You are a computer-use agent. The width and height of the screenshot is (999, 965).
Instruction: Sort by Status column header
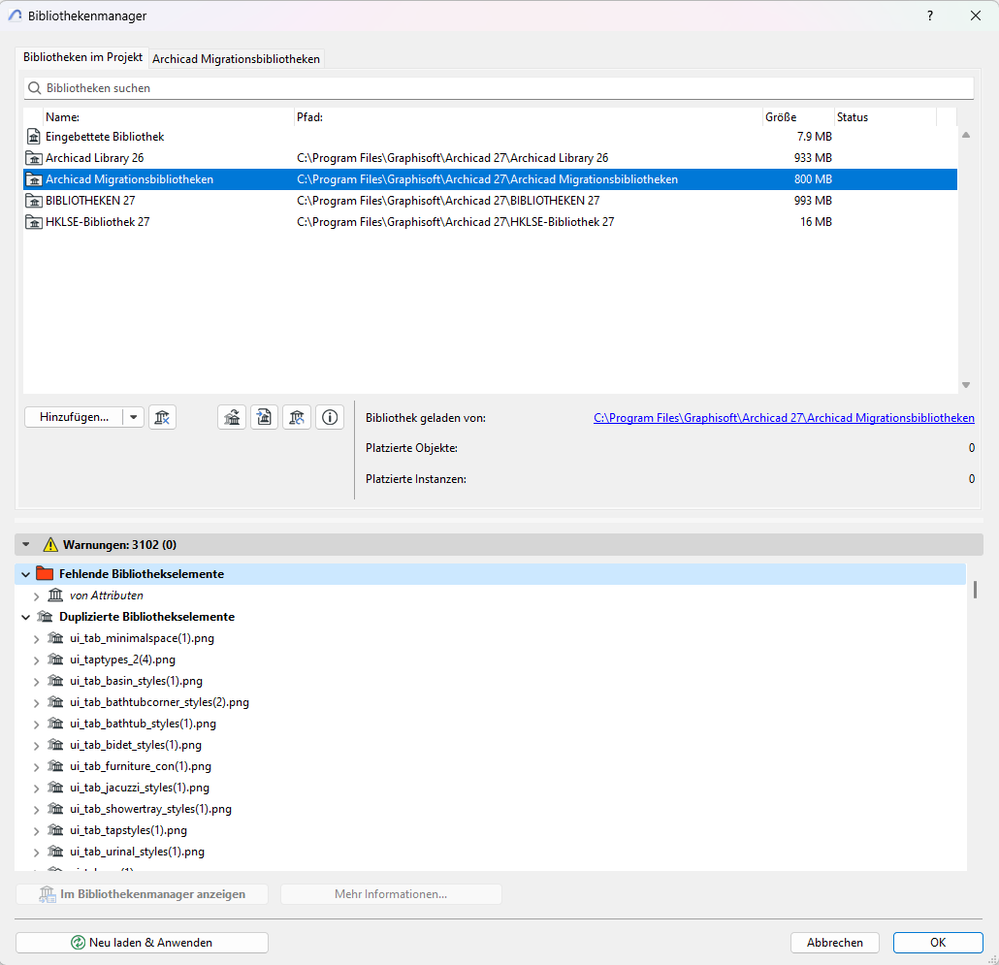tap(886, 117)
